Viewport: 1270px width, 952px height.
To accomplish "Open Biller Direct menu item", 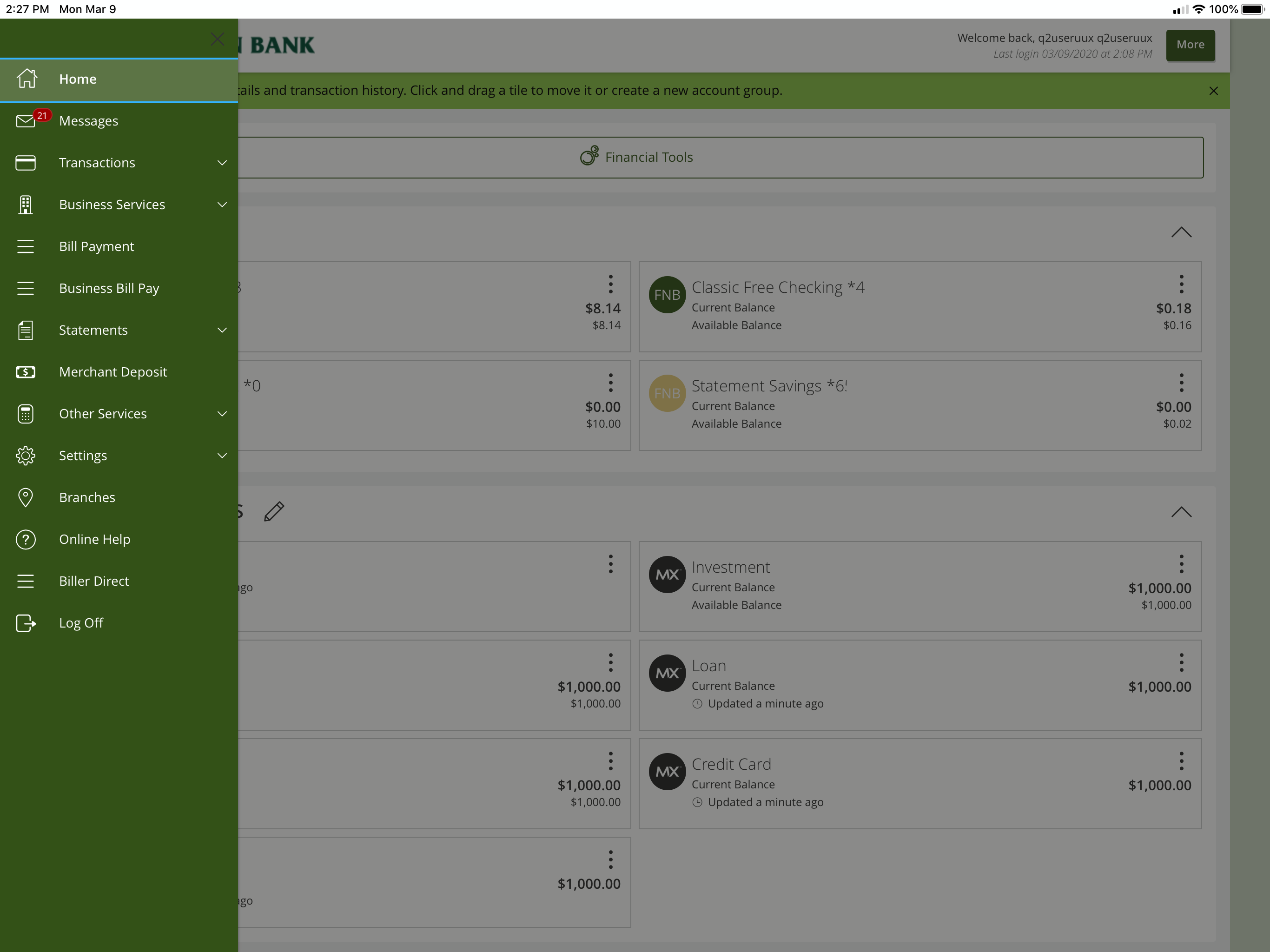I will pos(119,581).
